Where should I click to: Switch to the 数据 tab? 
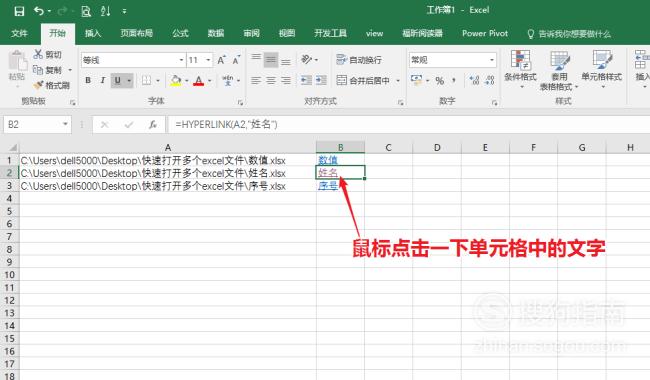pyautogui.click(x=216, y=34)
